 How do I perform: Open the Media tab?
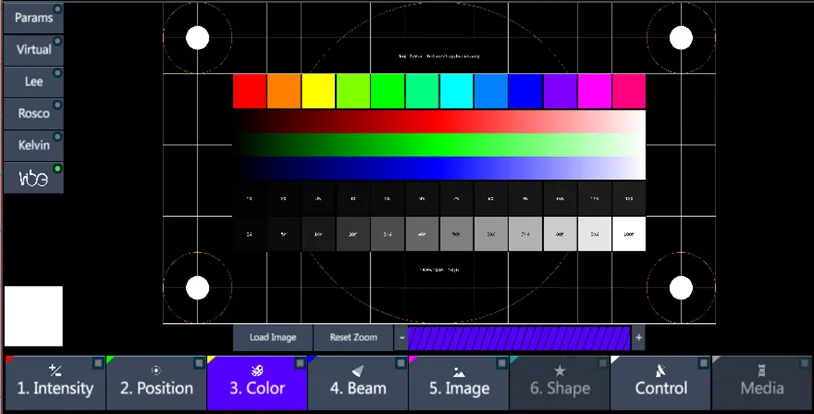(x=762, y=383)
